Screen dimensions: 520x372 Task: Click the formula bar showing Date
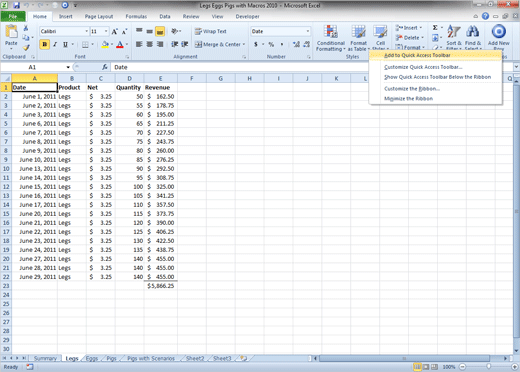312,67
